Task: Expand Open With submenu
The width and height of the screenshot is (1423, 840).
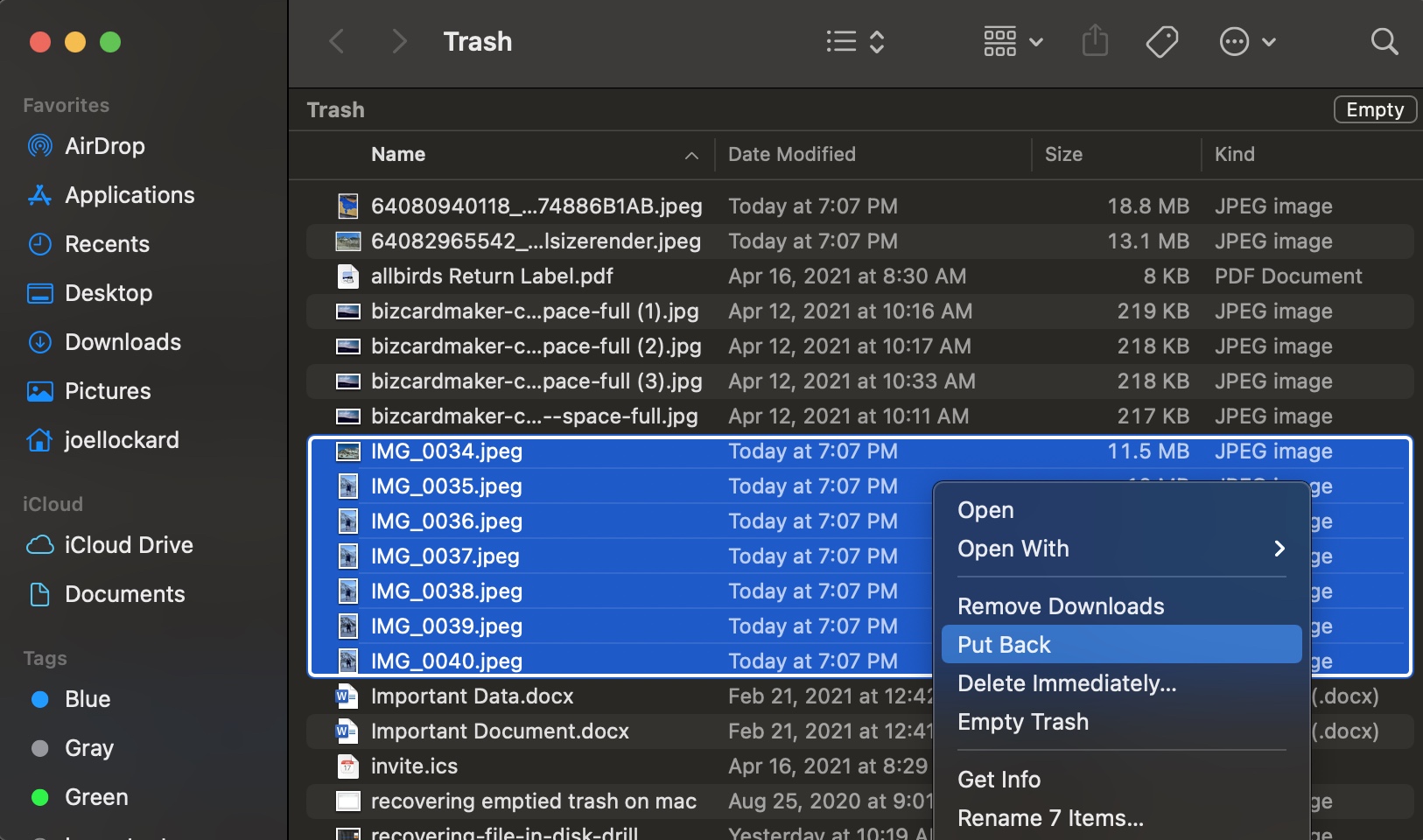Action: point(1121,549)
